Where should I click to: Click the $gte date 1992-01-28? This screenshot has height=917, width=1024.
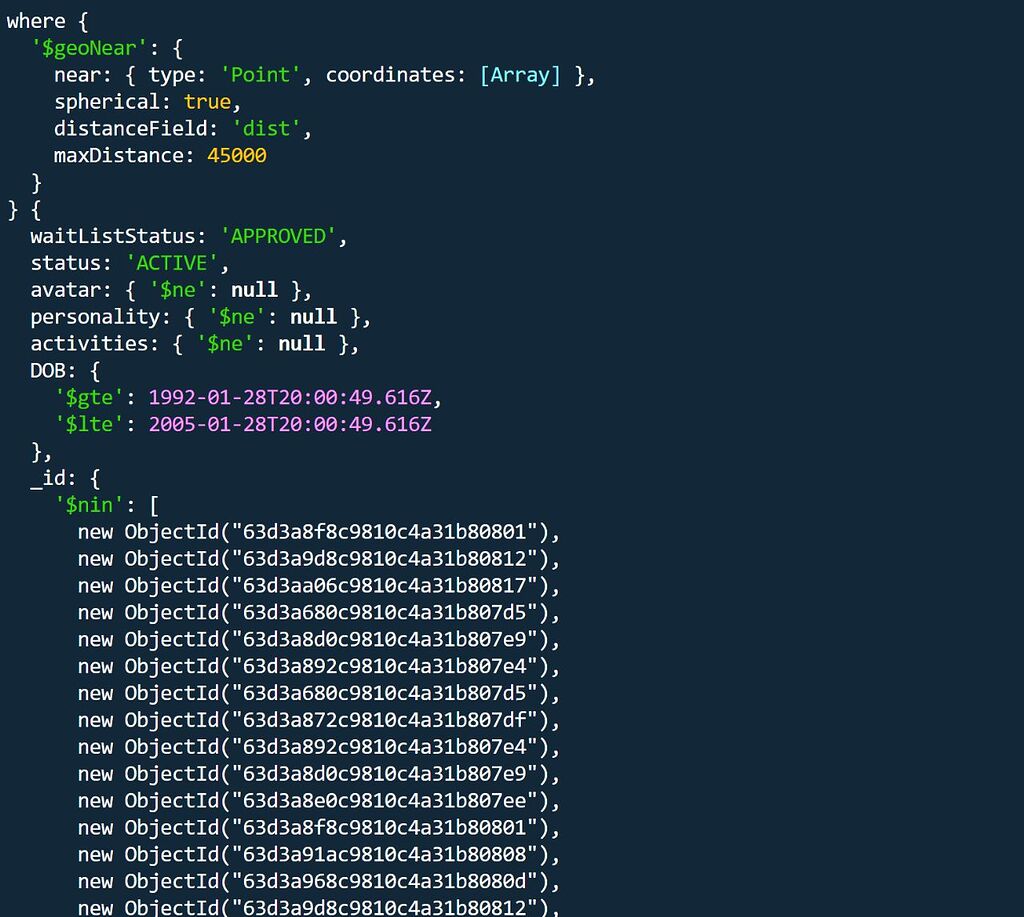point(290,398)
